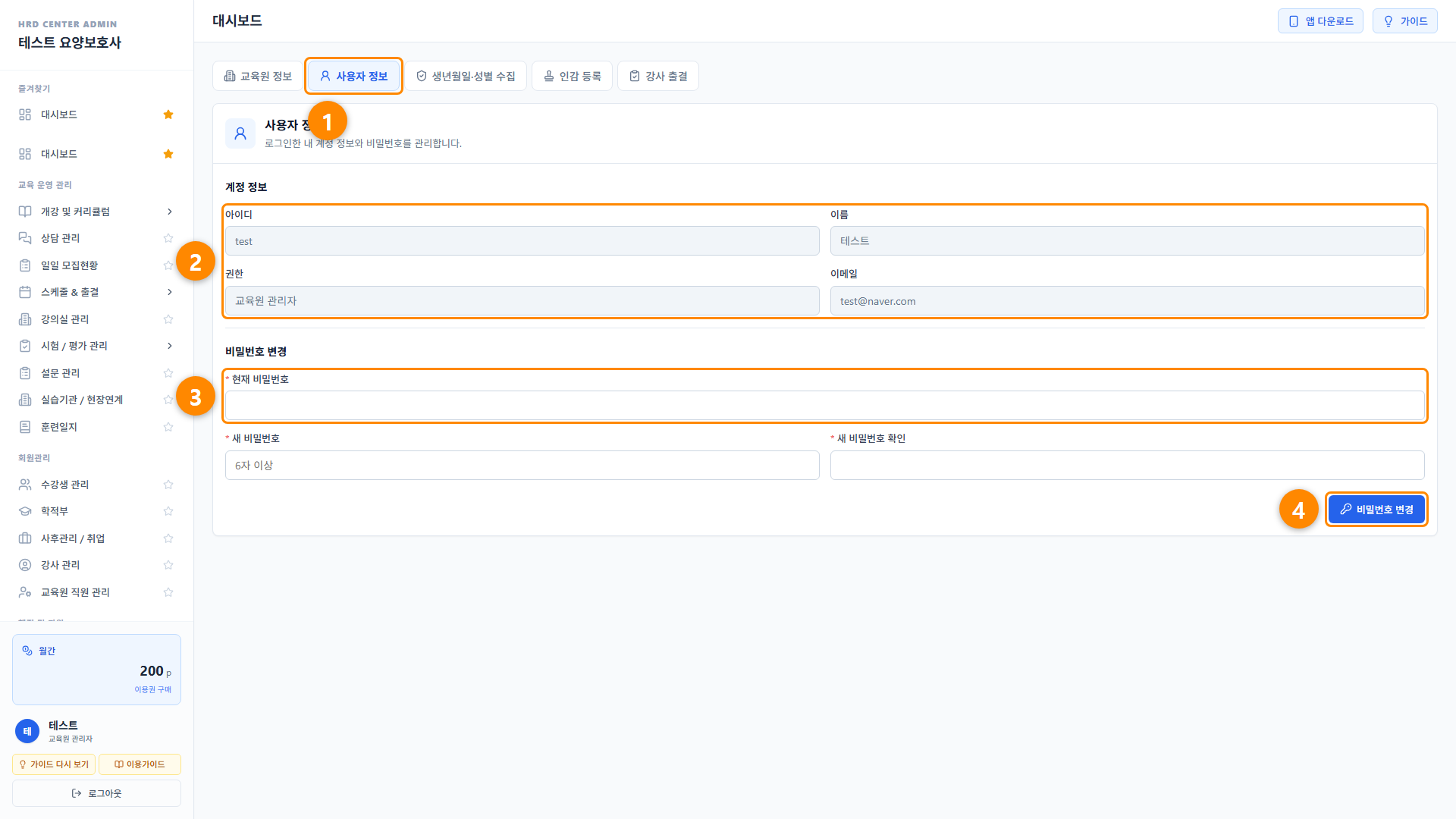This screenshot has width=1456, height=819.
Task: Unfavorite the first 대시보드 orange star
Action: (168, 115)
